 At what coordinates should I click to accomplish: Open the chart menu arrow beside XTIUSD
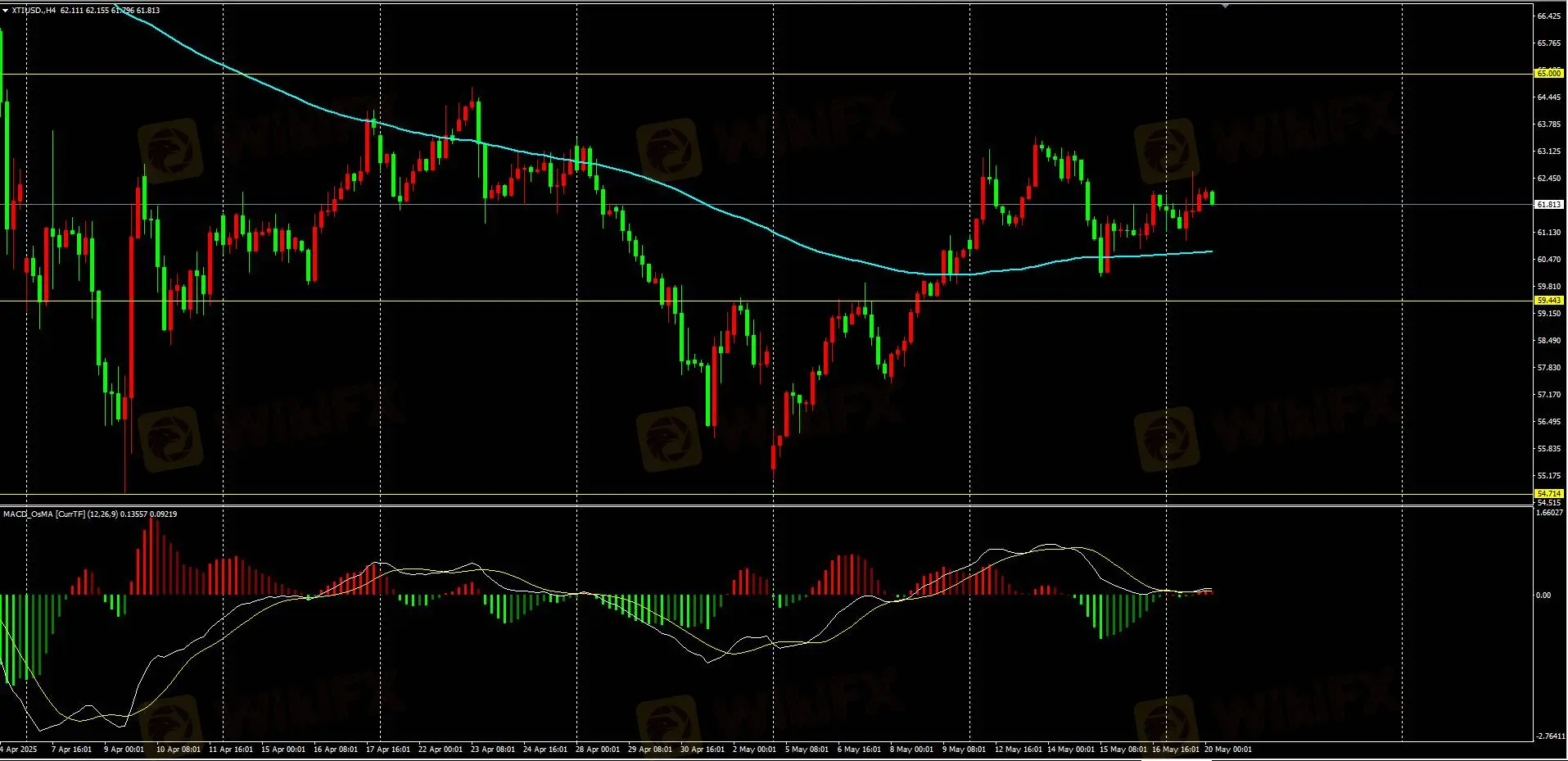(5, 11)
